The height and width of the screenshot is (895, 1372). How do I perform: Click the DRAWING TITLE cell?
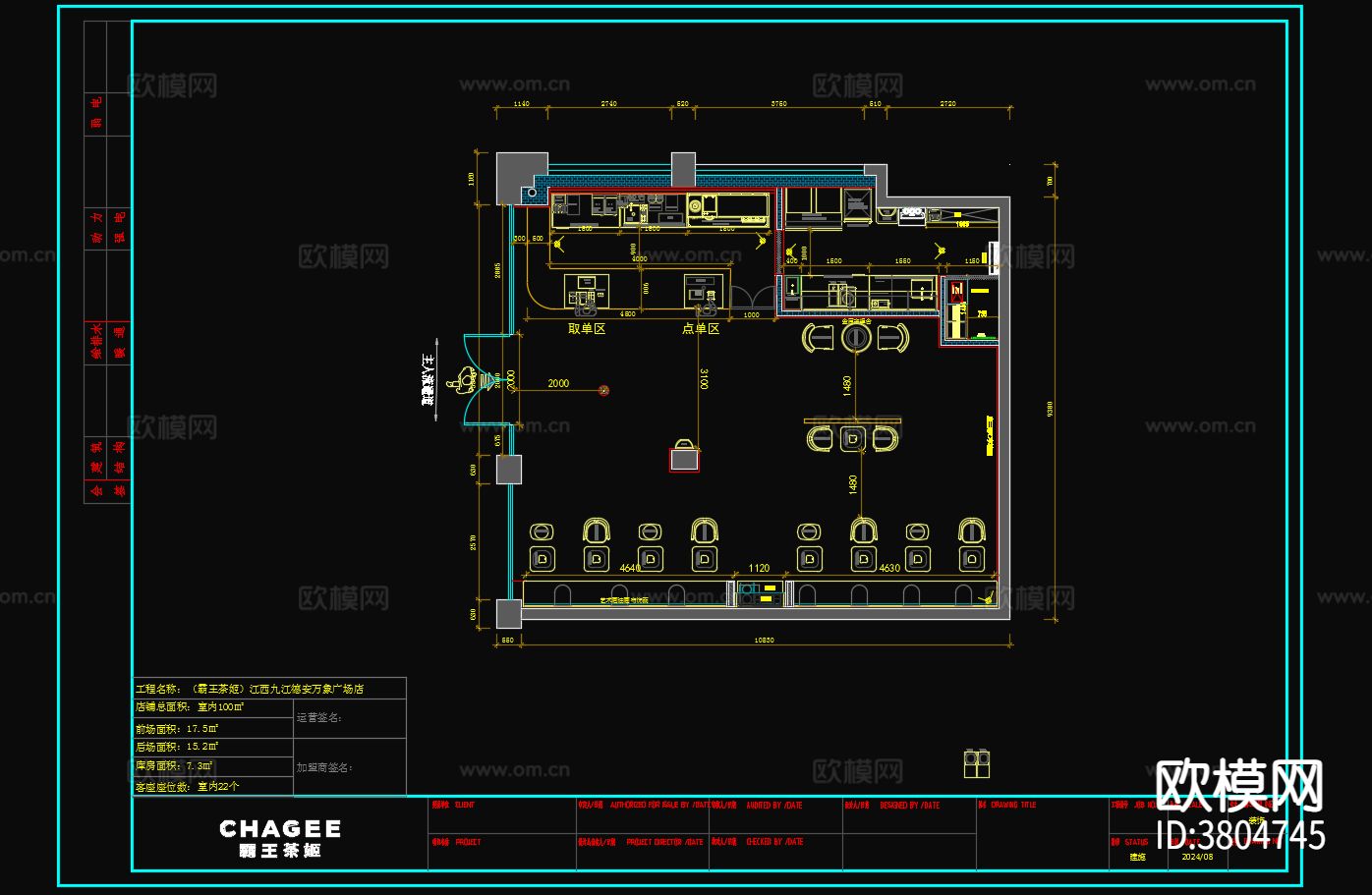point(1042,833)
